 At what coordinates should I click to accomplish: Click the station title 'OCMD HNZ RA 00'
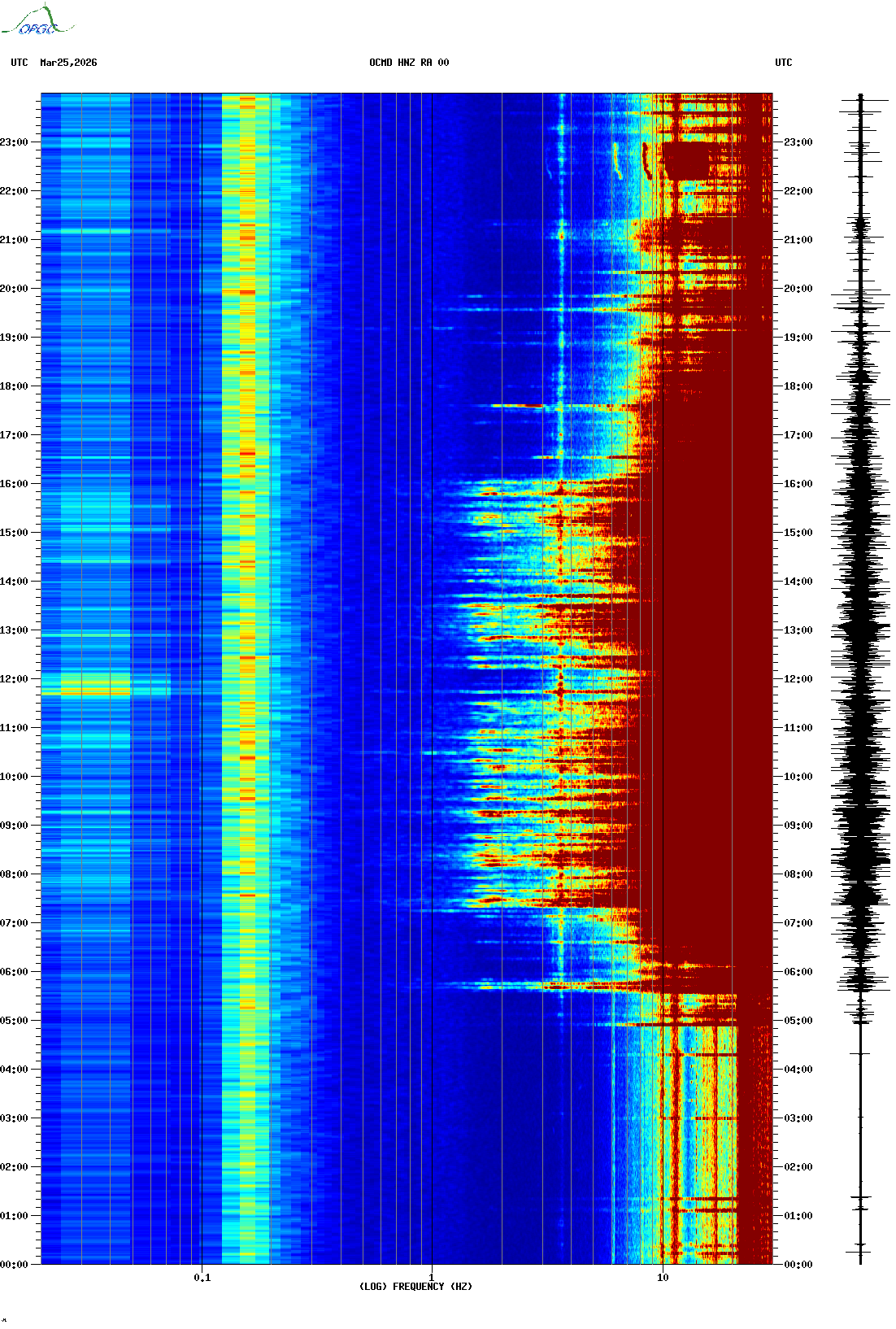(409, 63)
